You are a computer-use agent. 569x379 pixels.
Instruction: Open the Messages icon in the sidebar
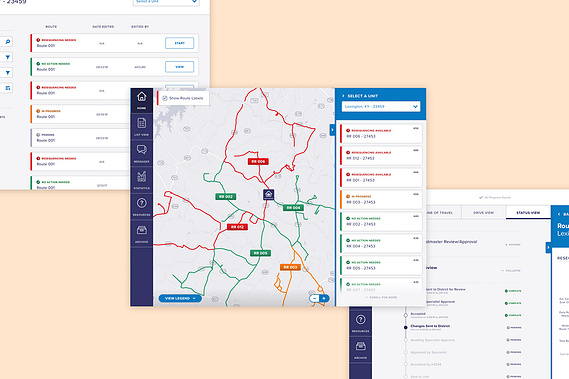tap(142, 153)
